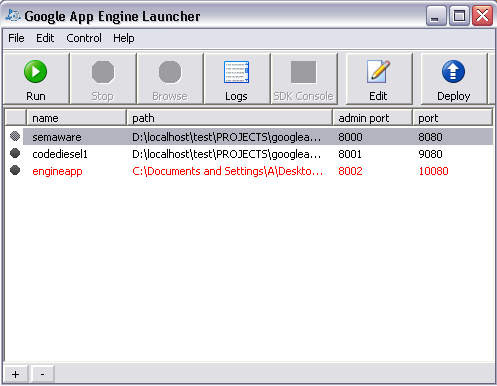Click the greyed-out Browse toolbar button
The image size is (497, 386).
[170, 79]
